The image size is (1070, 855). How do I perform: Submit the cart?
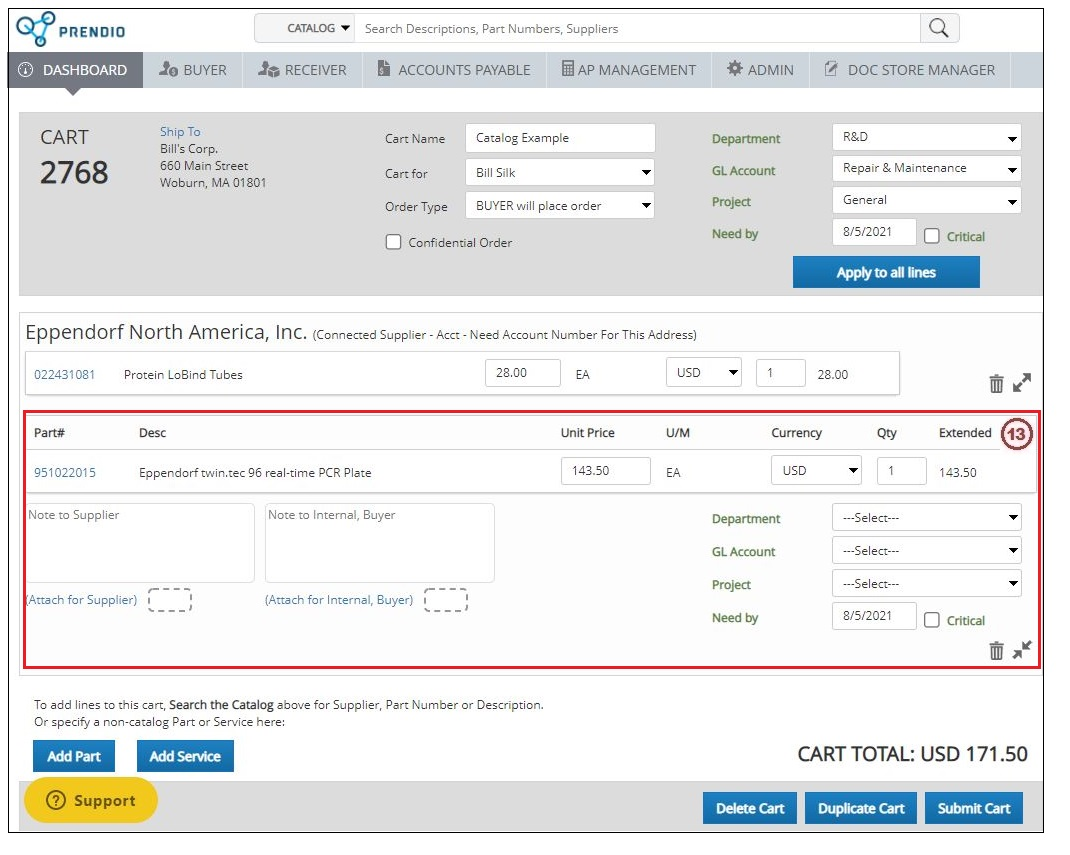[x=973, y=808]
